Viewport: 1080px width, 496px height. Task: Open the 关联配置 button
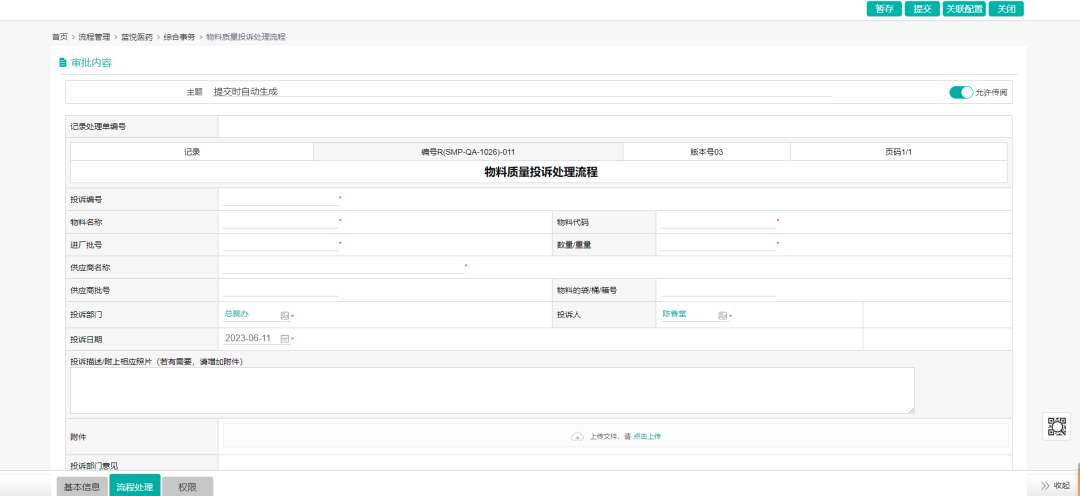tap(964, 9)
